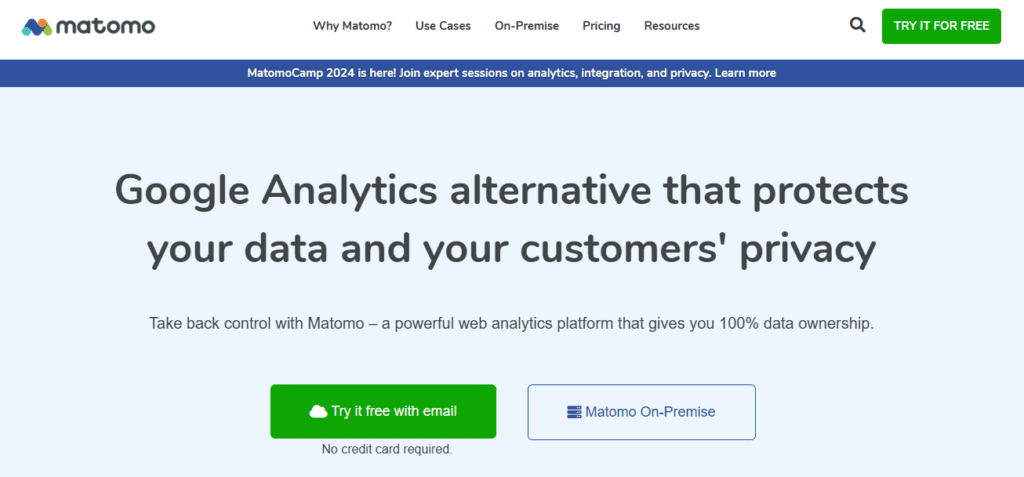Image resolution: width=1024 pixels, height=477 pixels.
Task: Open the Use Cases menu
Action: pyautogui.click(x=443, y=26)
